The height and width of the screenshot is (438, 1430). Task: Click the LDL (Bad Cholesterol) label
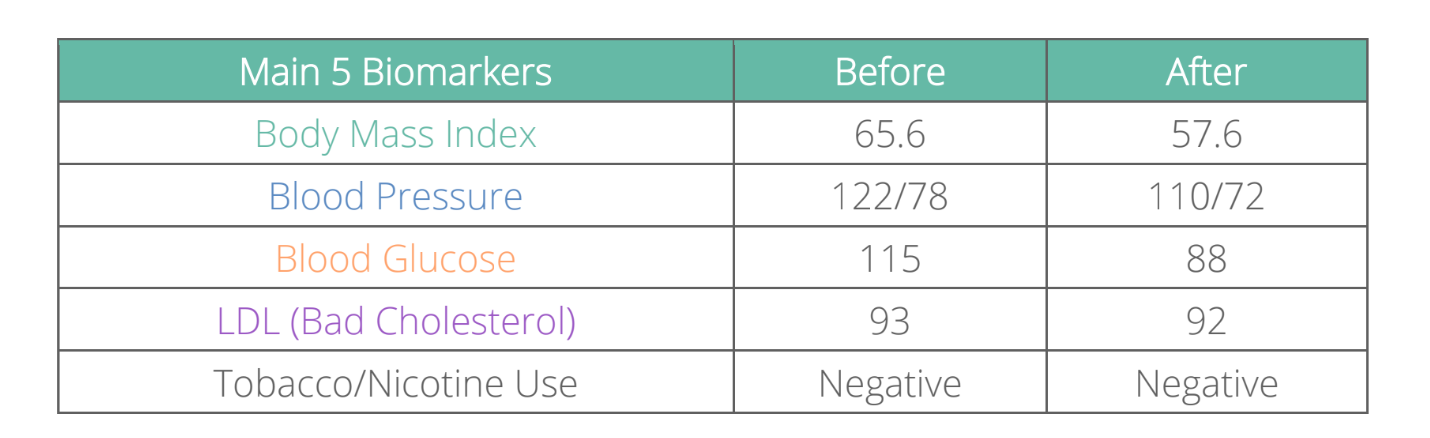(x=396, y=321)
